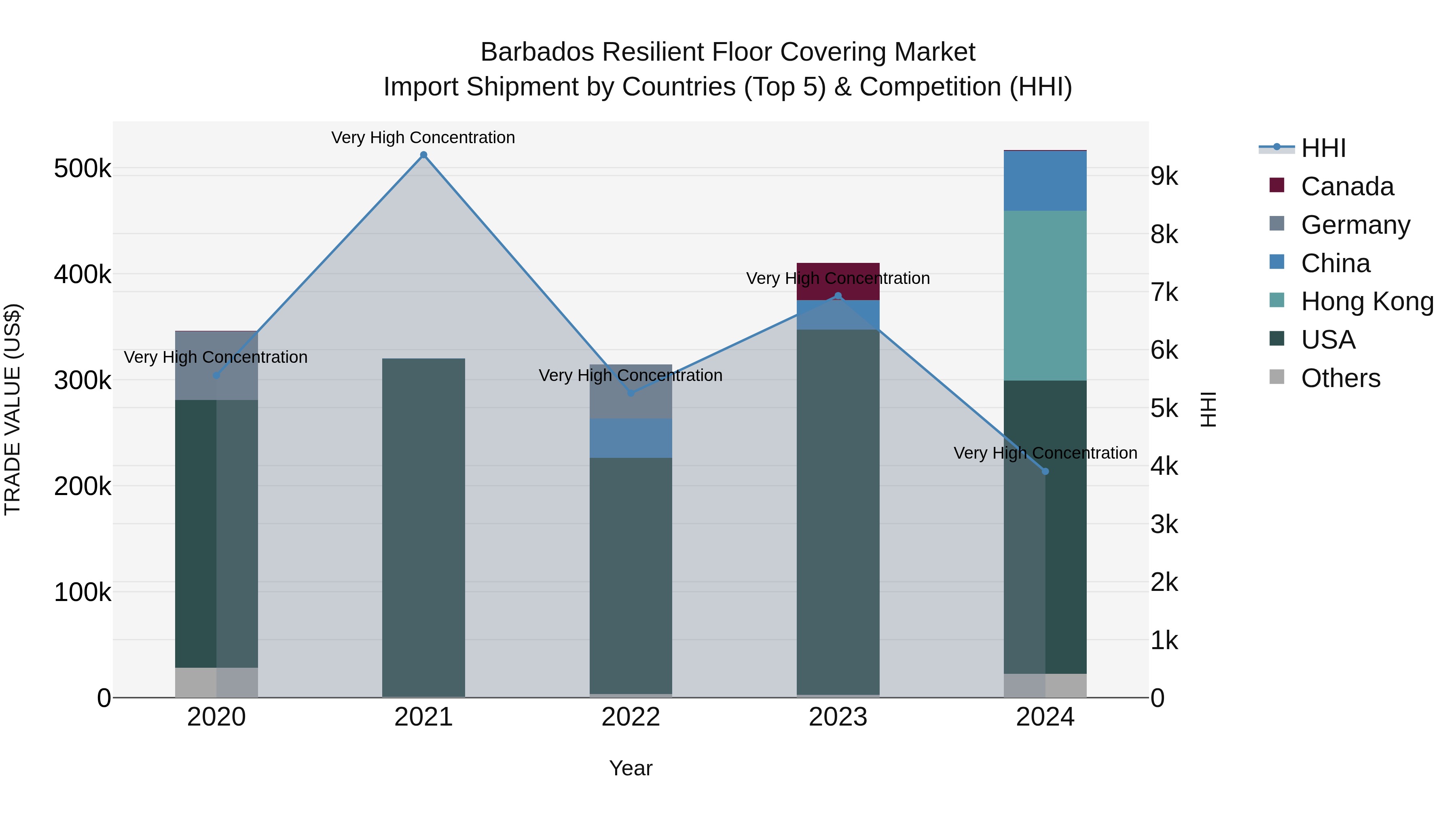The image size is (1456, 819).
Task: Click the 200k trade value tick label
Action: pos(83,486)
